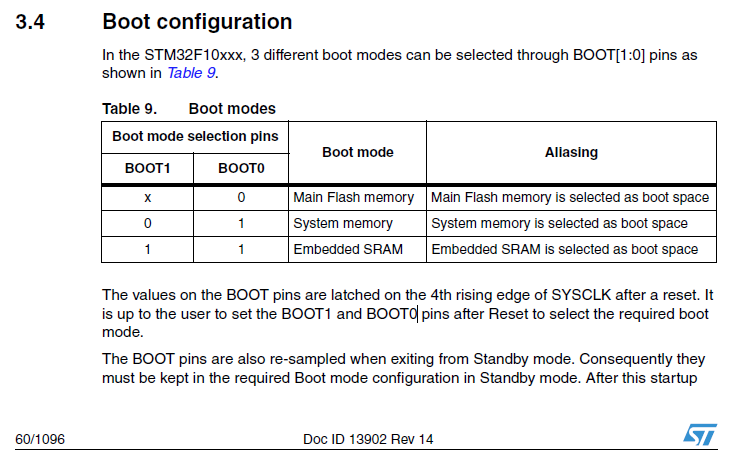Select "Embedded SRAM is selected as boot space" cell
The image size is (739, 468).
[x=565, y=249]
